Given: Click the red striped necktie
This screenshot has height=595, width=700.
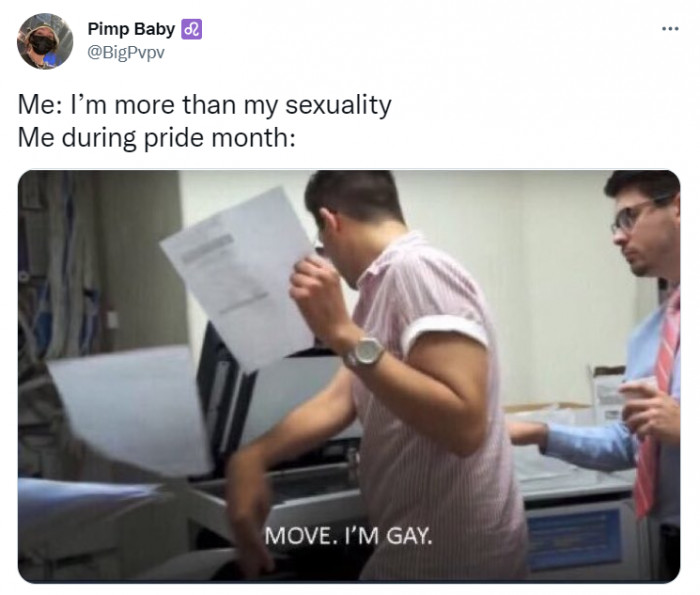Looking at the screenshot, I should tap(655, 406).
